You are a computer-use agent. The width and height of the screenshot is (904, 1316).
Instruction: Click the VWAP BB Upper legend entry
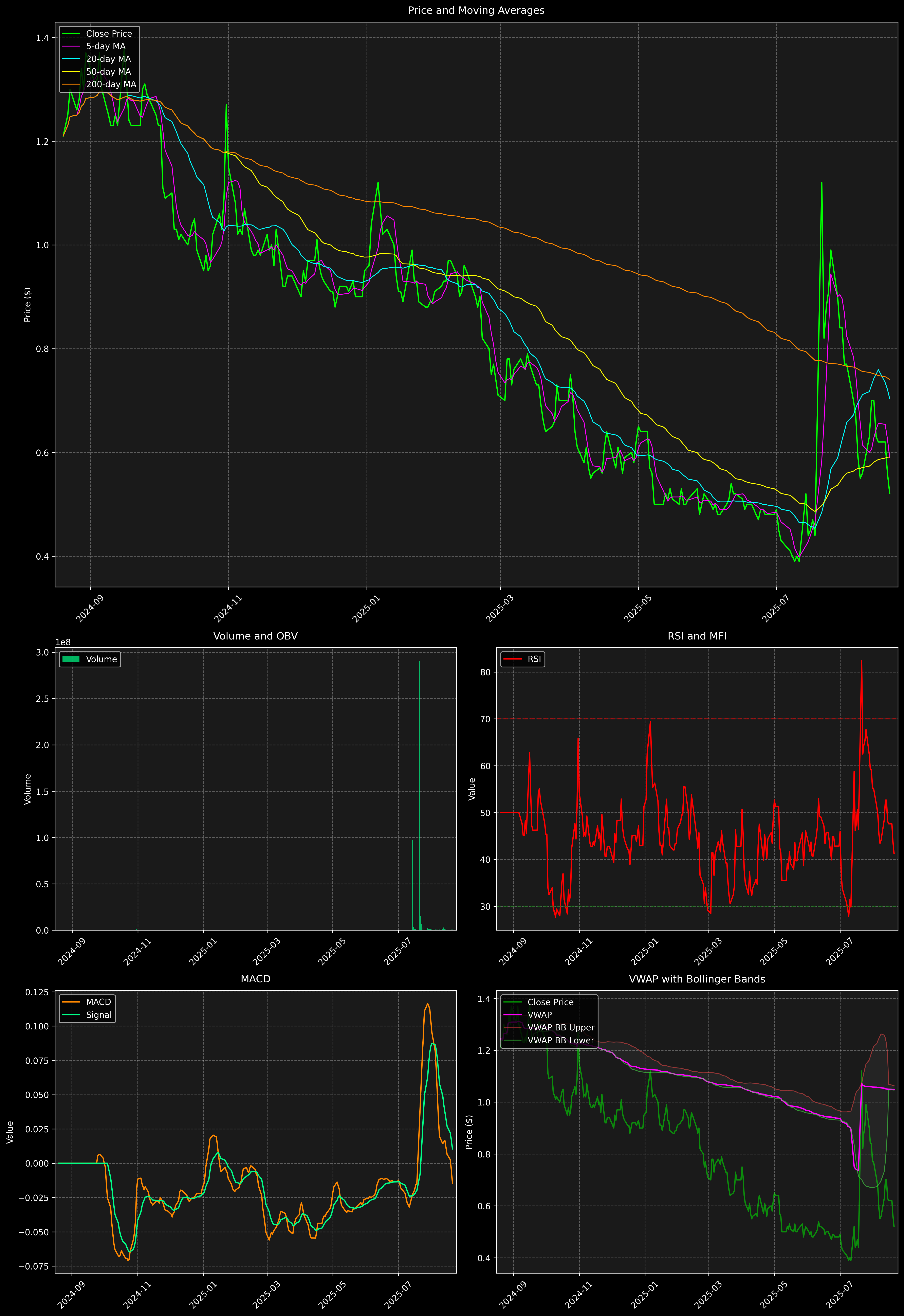[x=560, y=1028]
